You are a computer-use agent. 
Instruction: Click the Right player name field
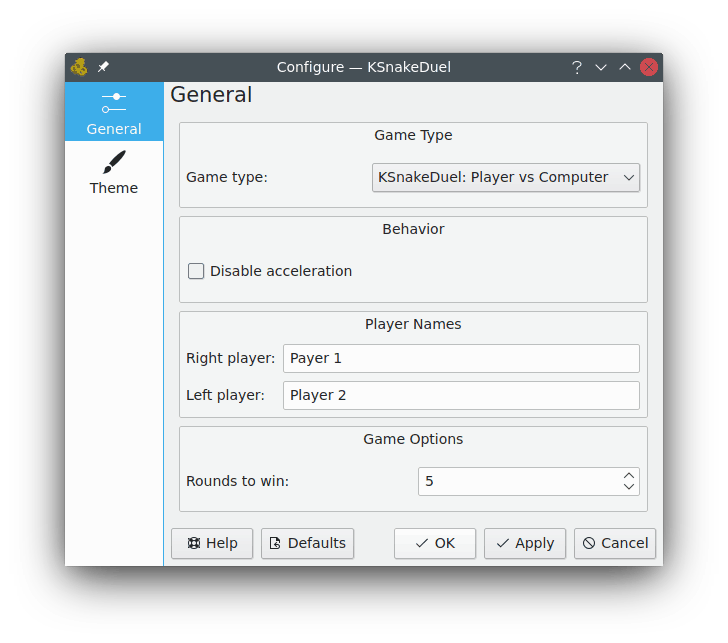pyautogui.click(x=461, y=358)
